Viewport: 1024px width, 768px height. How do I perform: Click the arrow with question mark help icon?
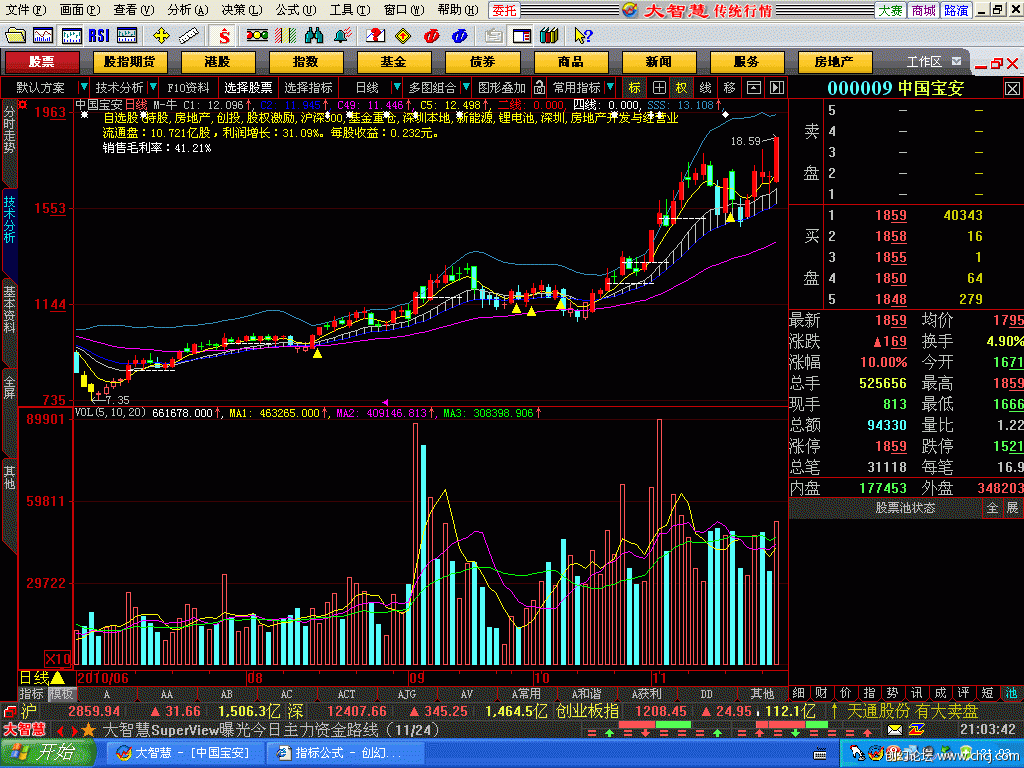583,35
